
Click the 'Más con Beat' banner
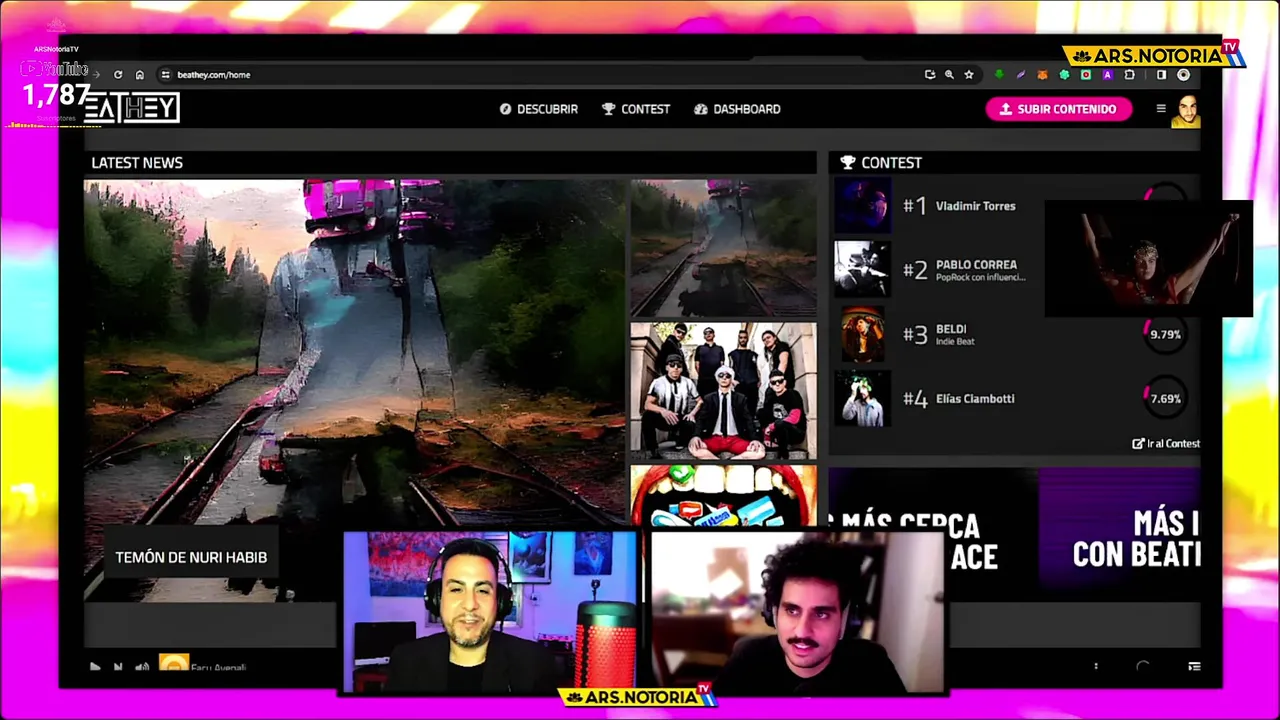[1119, 535]
